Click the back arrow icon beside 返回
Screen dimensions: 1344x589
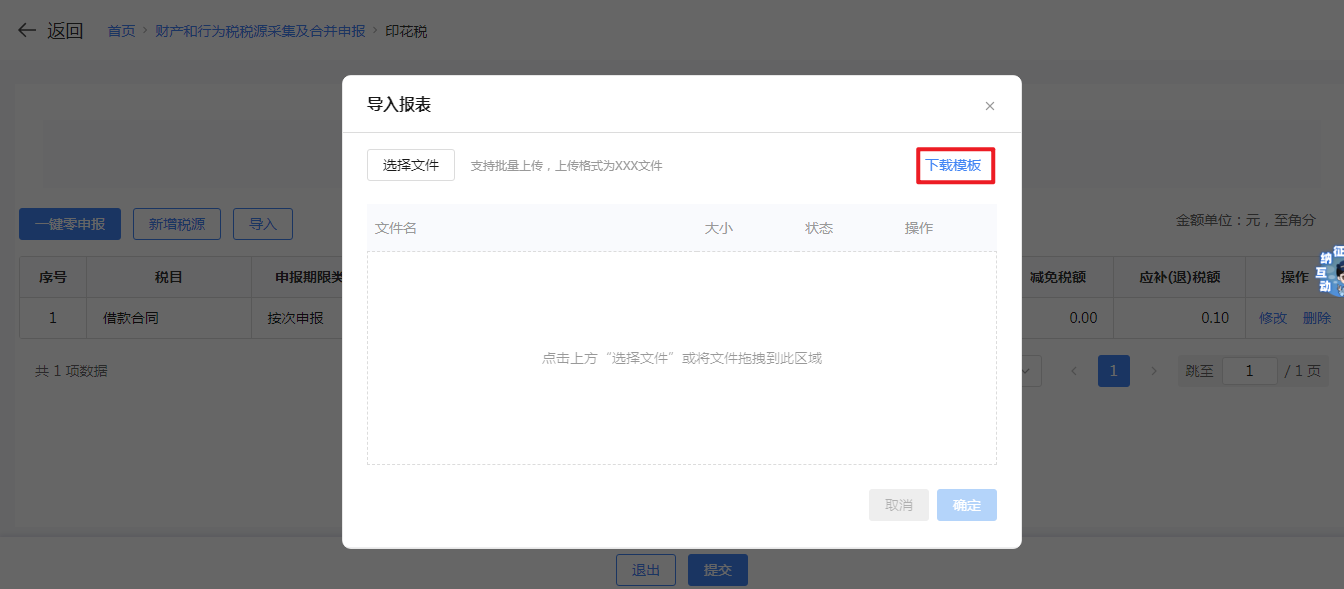27,31
